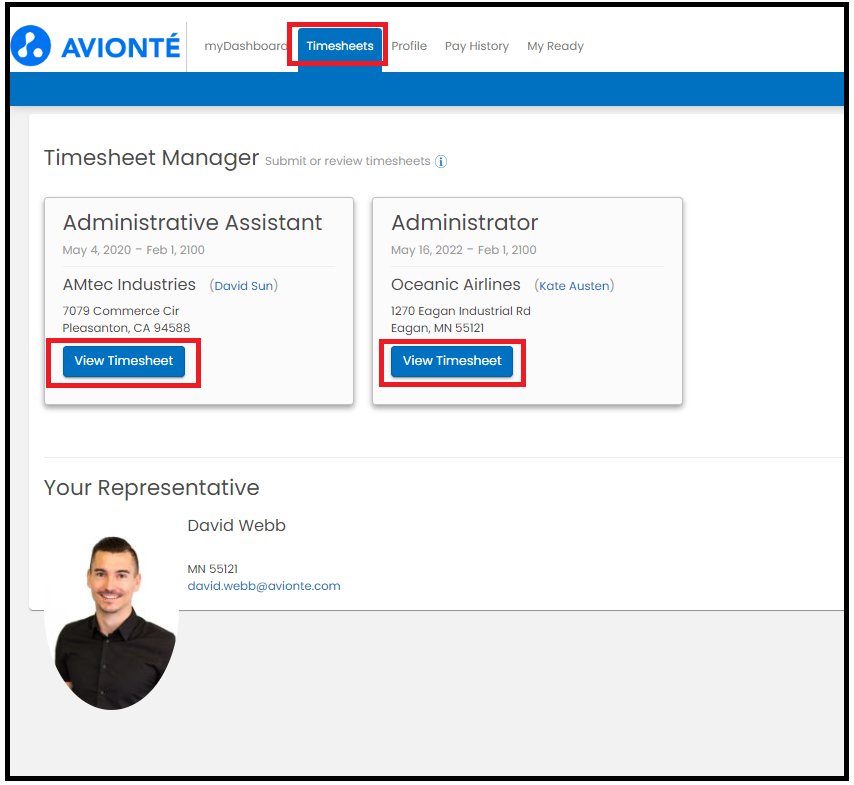Click the Submit or review timesheets subtitle
The width and height of the screenshot is (854, 785).
pyautogui.click(x=347, y=161)
